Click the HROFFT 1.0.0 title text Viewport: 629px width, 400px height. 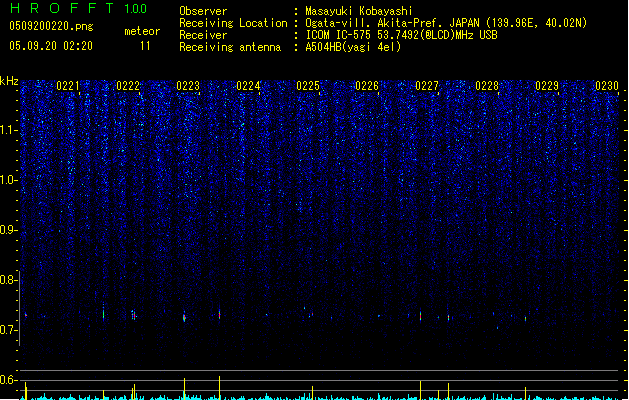tap(79, 8)
